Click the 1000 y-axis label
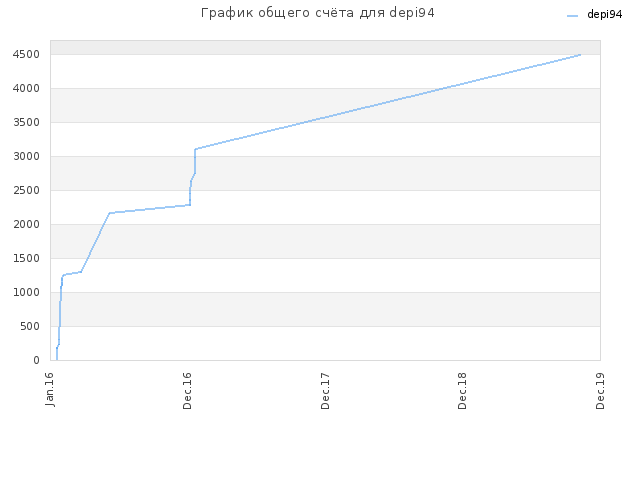 pos(26,292)
